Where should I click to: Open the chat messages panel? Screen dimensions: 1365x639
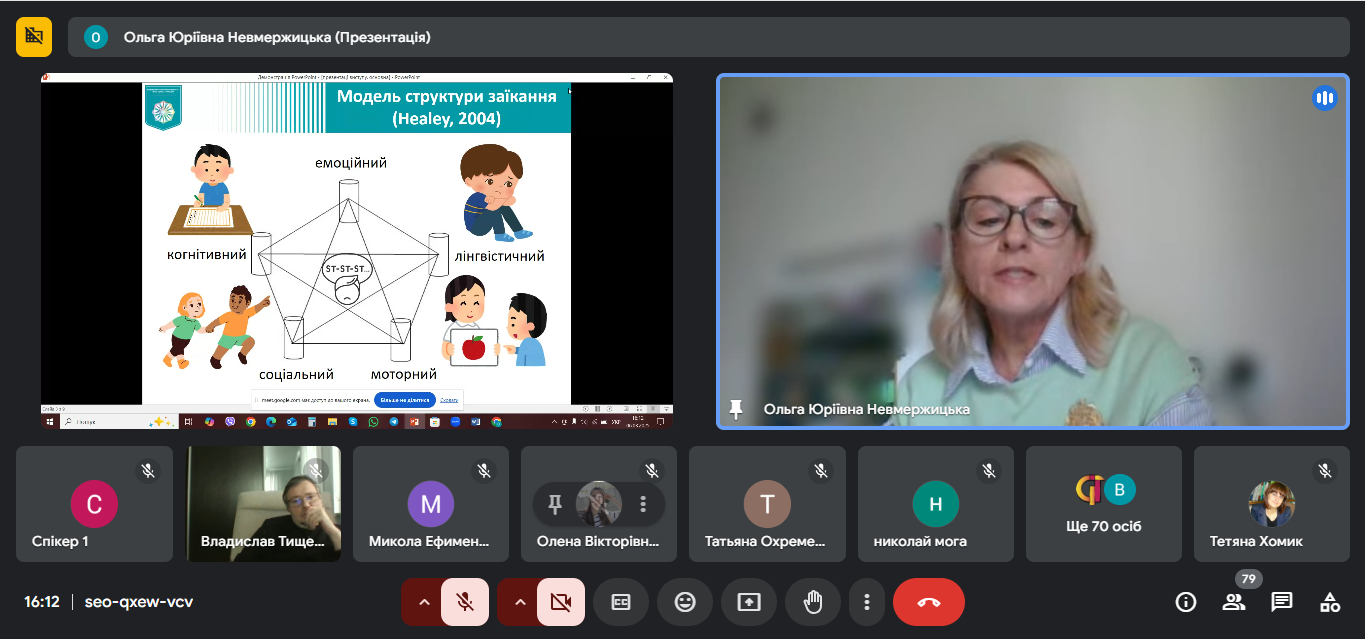(x=1282, y=602)
